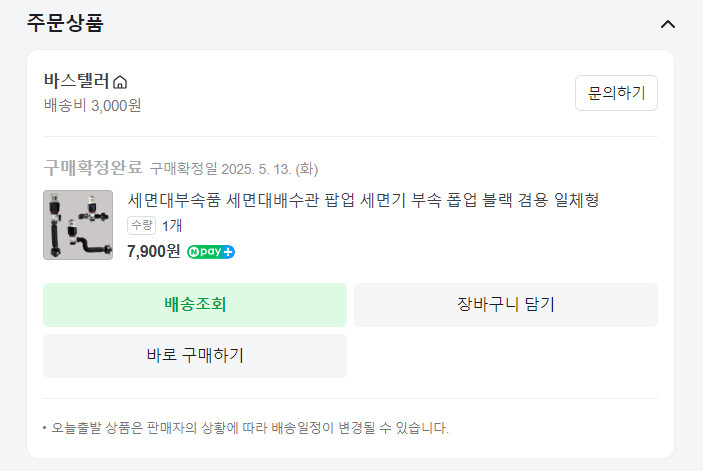
Task: Open the 바스텔러 store home icon
Action: pyautogui.click(x=120, y=82)
